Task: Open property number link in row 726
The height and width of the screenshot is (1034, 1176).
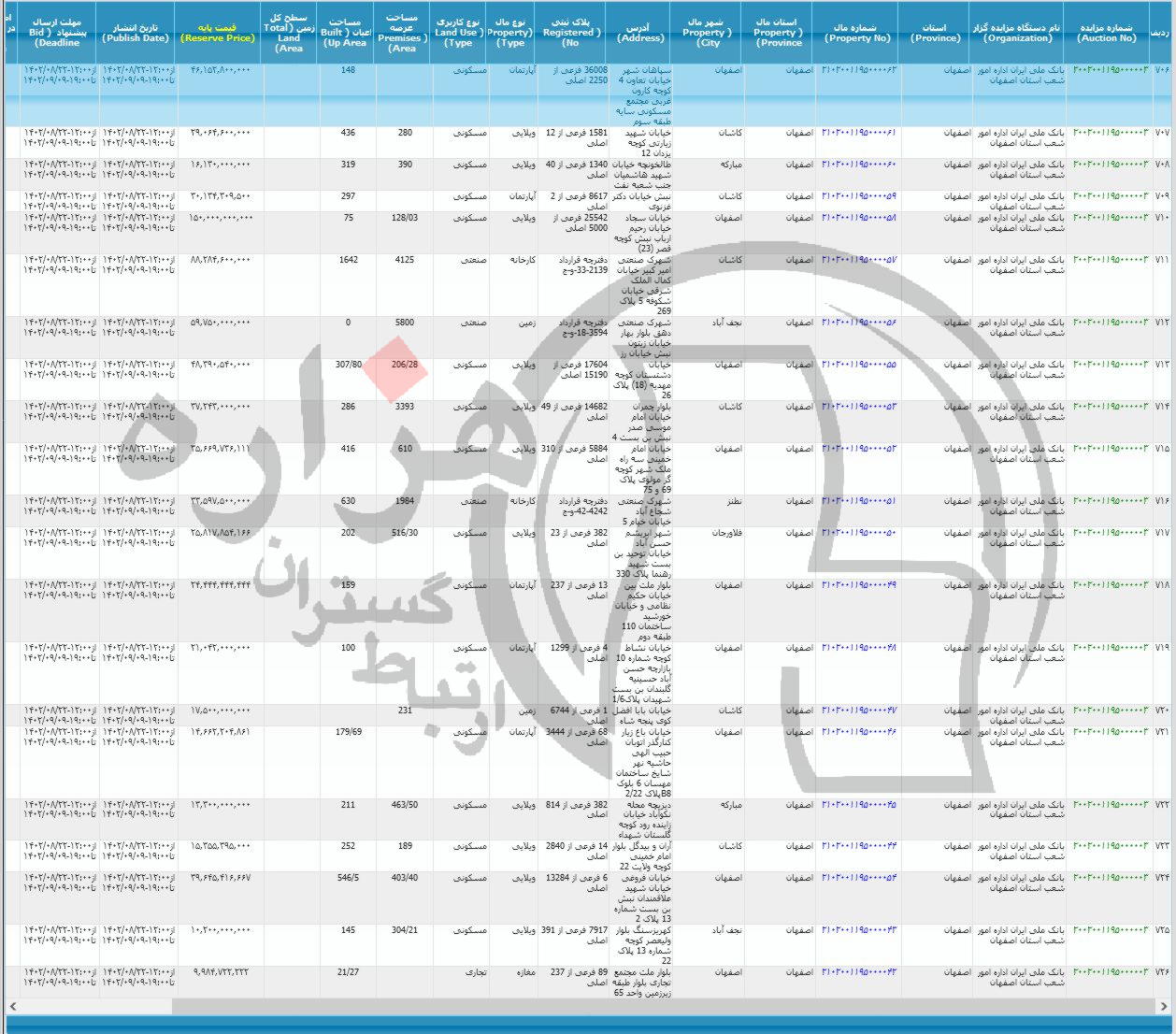Action: click(x=858, y=972)
